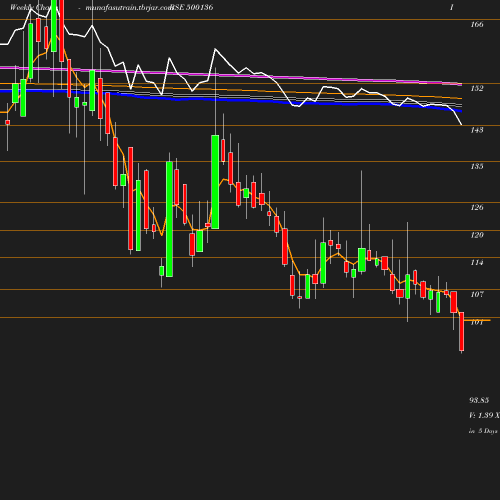Image resolution: width=500 pixels, height=500 pixels.
Task: Click the 101 price label
Action: pos(477,322)
